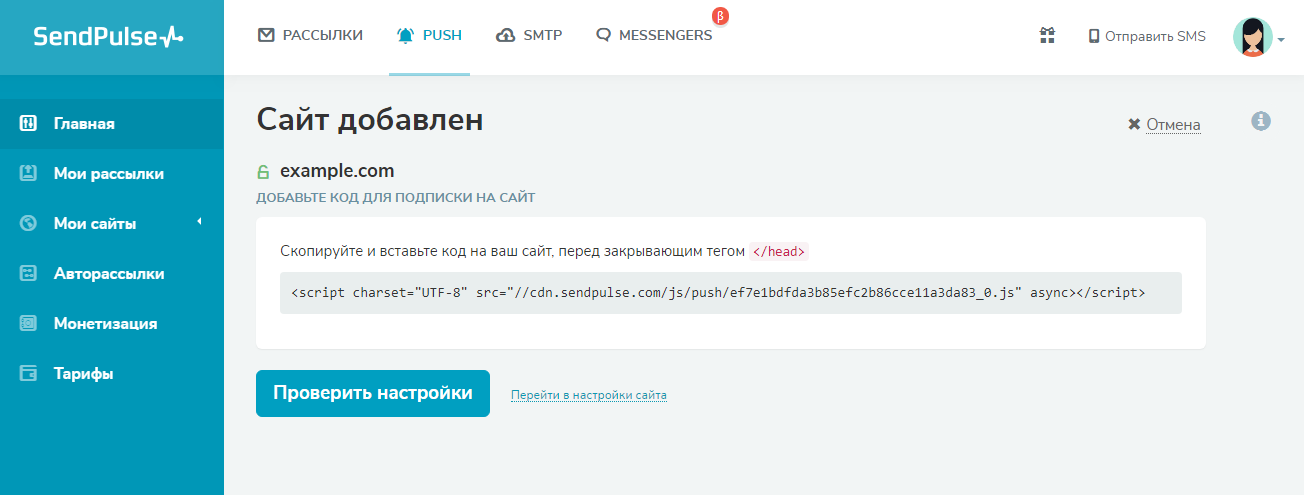Image resolution: width=1304 pixels, height=495 pixels.
Task: Click ДОБАВЬТЕ КОД ДЛЯ ПОДПИСКИ НА САЙТ subtitle
Action: pos(396,197)
